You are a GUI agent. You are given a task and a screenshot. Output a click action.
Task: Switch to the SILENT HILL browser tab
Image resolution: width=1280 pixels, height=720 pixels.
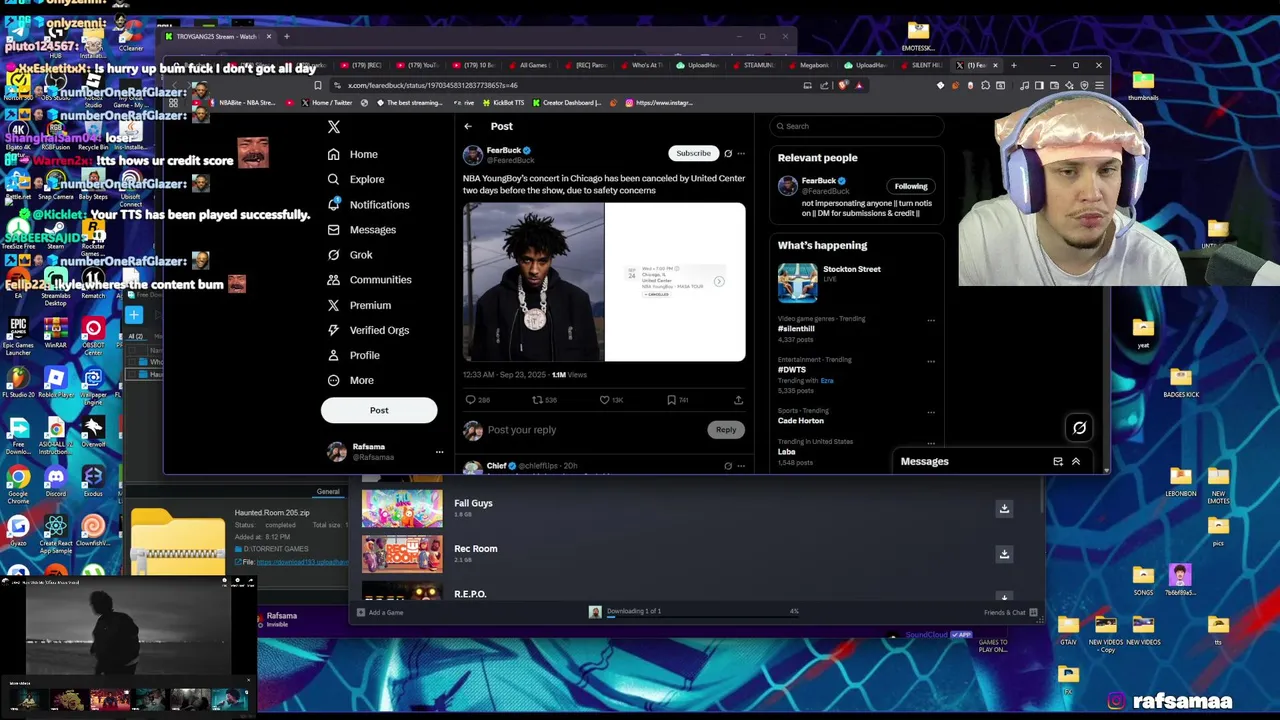[x=920, y=65]
